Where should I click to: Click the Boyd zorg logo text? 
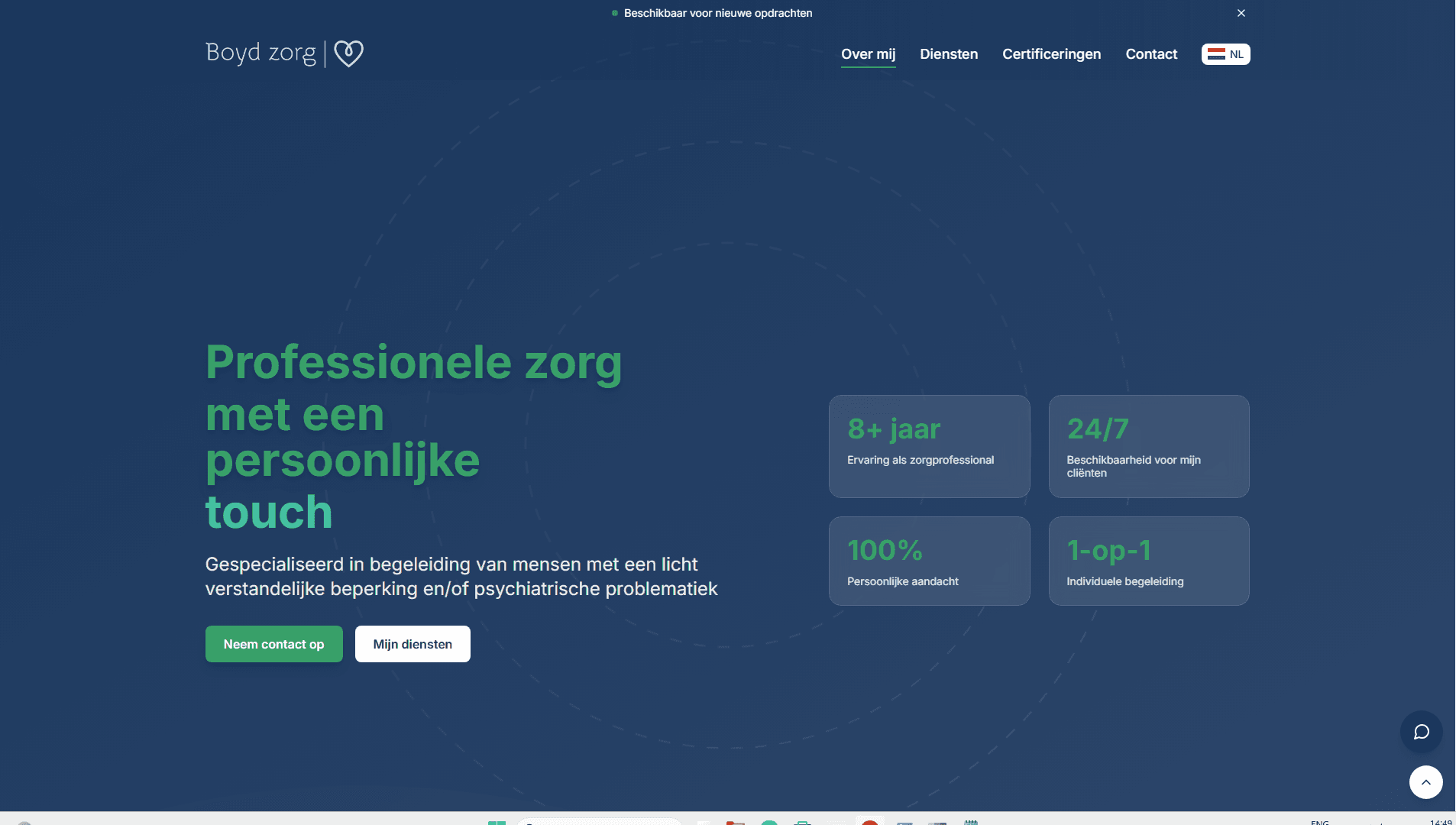260,53
